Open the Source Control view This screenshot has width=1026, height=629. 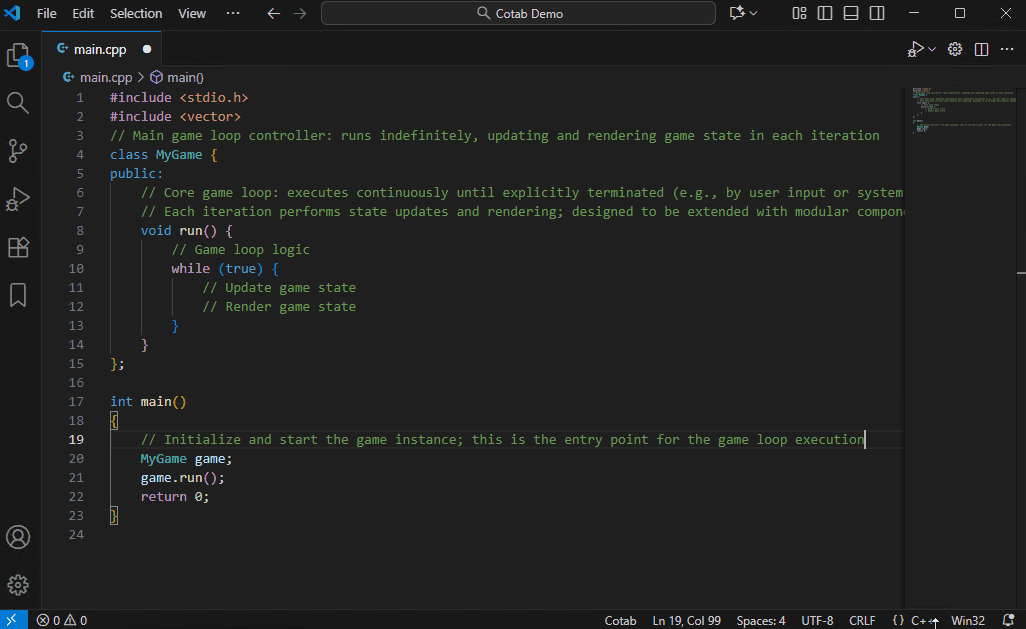click(18, 150)
